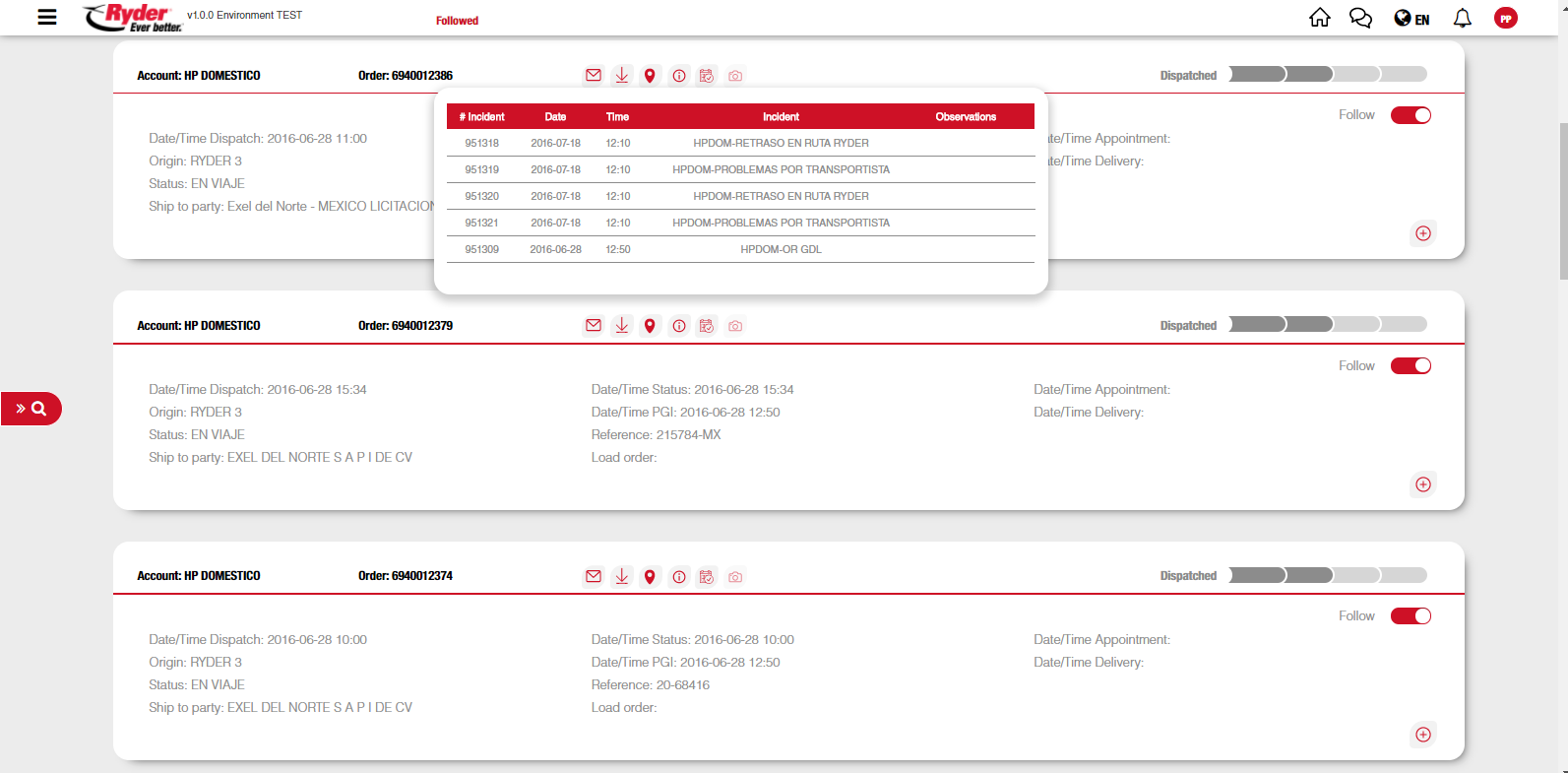Change language using EN globe selector
The image size is (1568, 773).
pos(1411,19)
